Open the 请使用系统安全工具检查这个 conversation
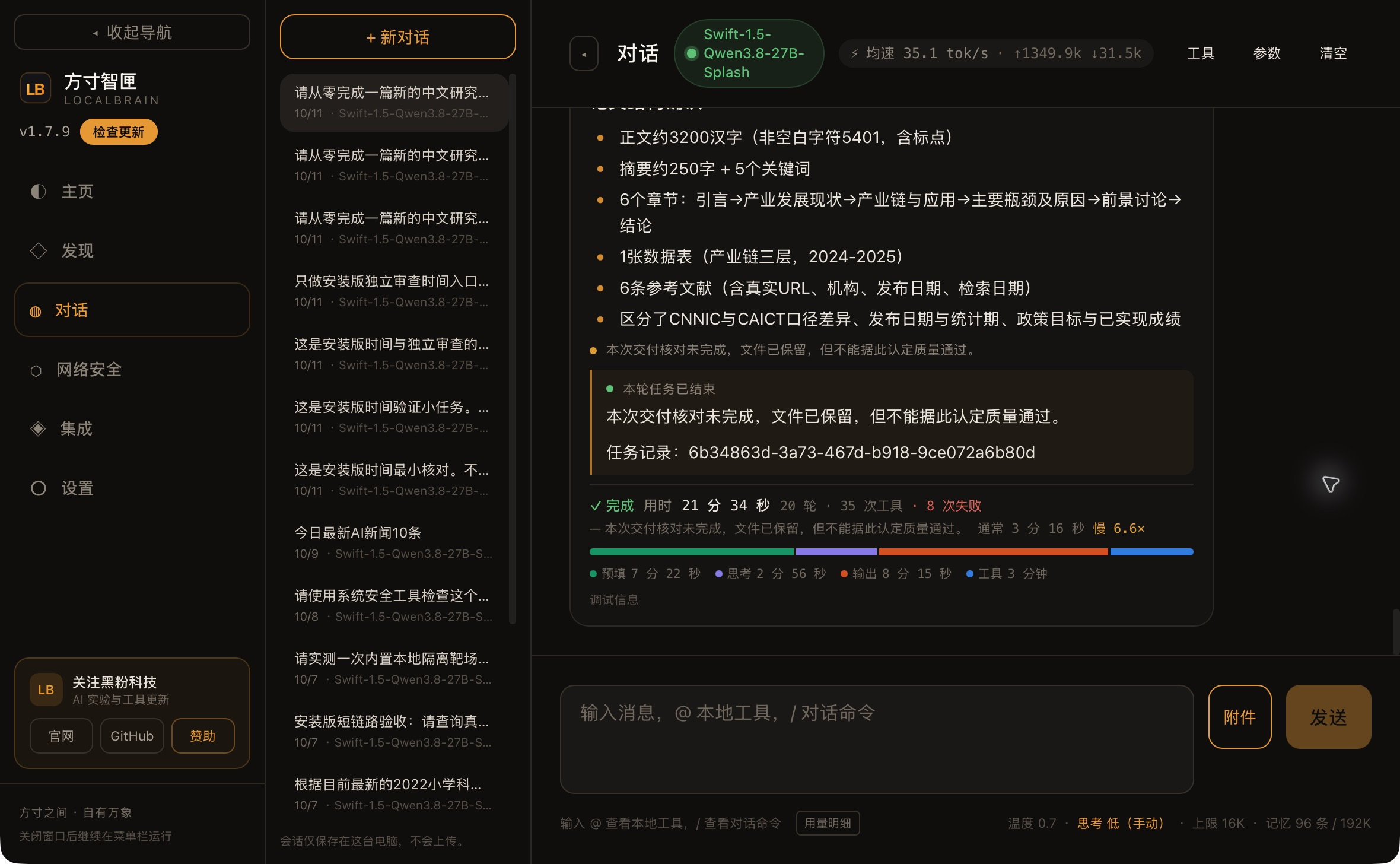The image size is (1400, 864). point(394,605)
